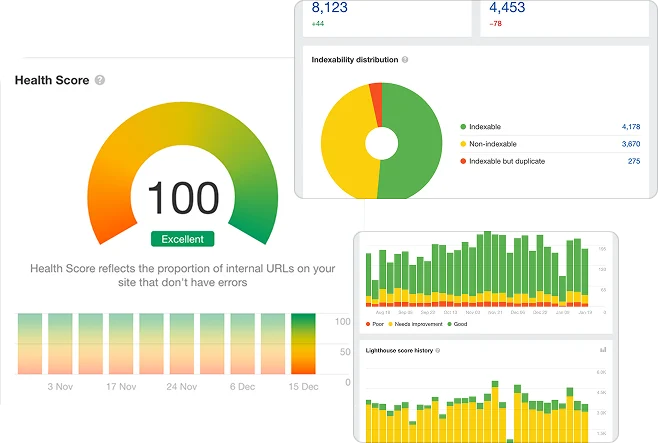The height and width of the screenshot is (443, 658).
Task: Click the red Poor legend dot
Action: (x=368, y=324)
